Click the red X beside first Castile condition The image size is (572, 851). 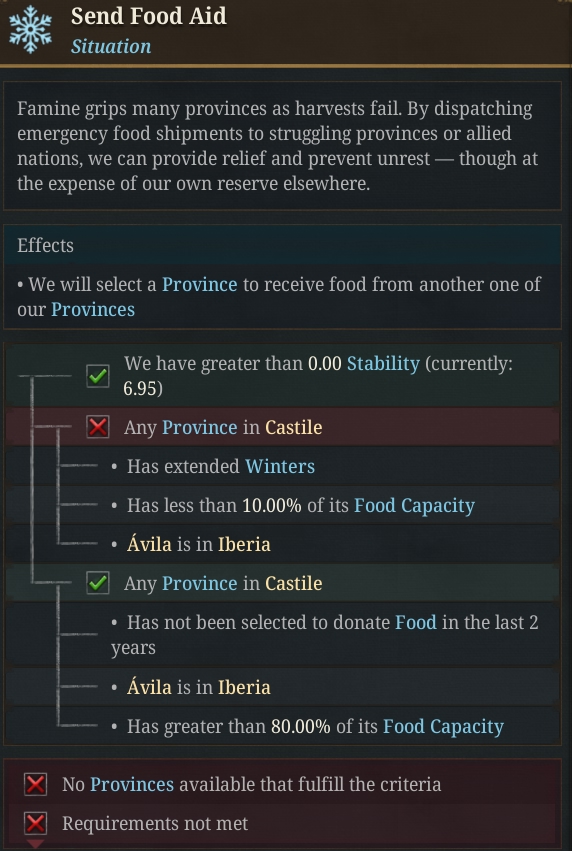coord(98,427)
